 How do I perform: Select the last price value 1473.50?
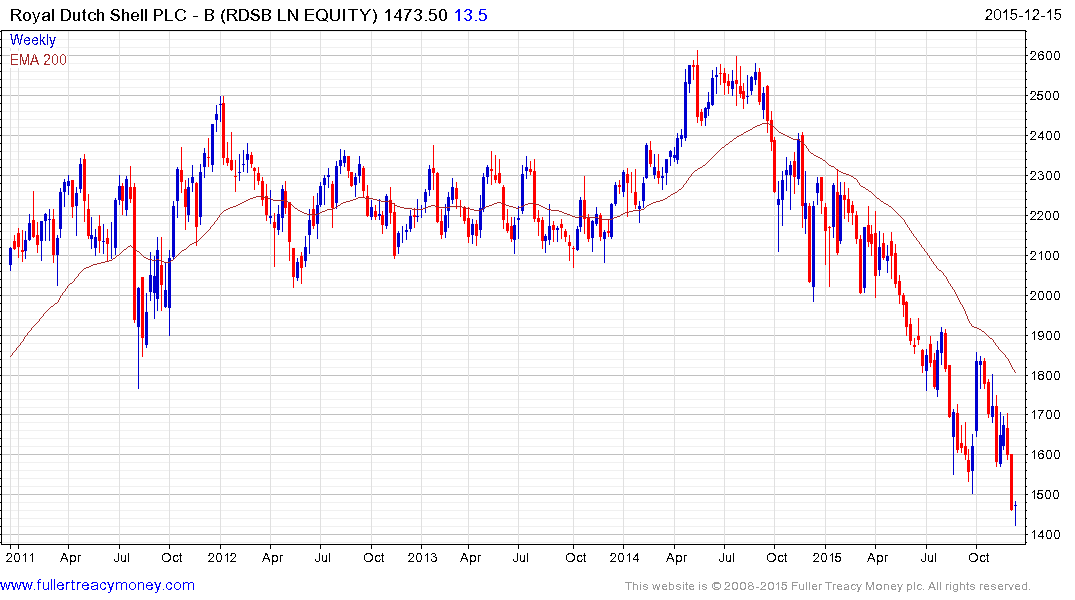coord(415,15)
